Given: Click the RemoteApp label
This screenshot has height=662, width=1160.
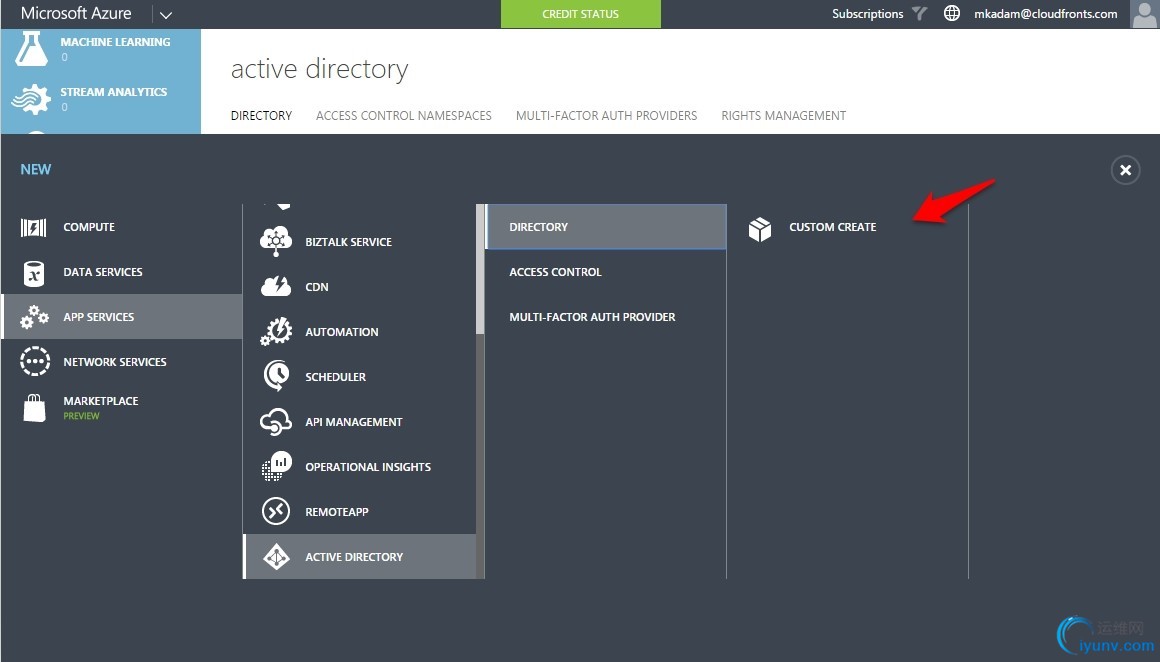Looking at the screenshot, I should 337,512.
